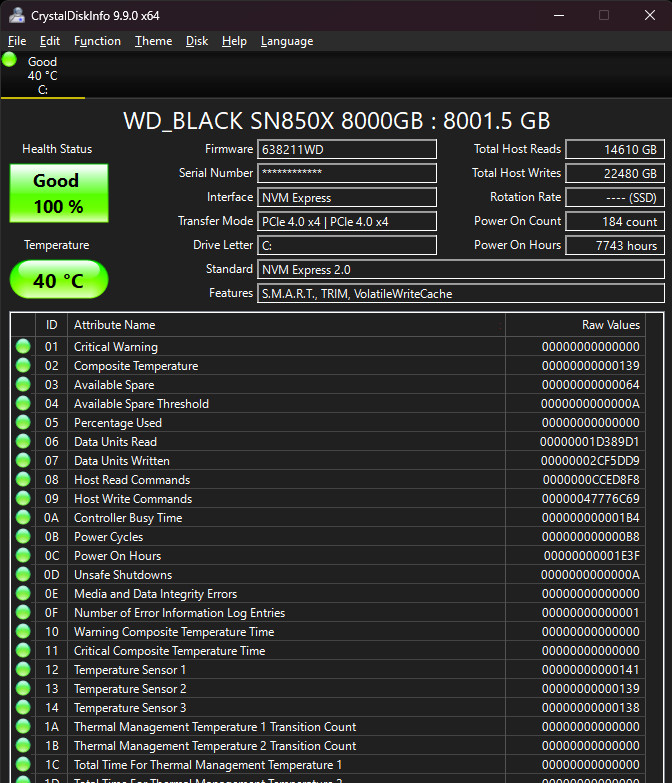Select the Data Units Read attribute name
Screen dimensions: 672x783
[x=115, y=442]
